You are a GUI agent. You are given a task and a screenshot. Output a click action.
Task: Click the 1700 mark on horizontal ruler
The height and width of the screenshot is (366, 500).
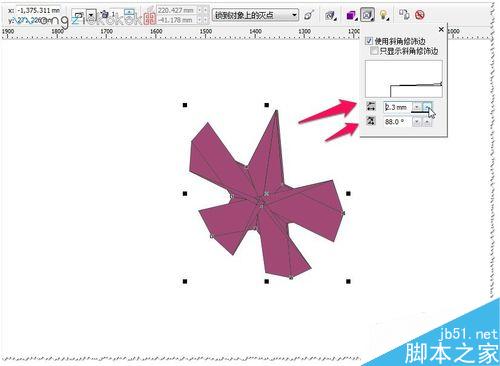click(107, 31)
